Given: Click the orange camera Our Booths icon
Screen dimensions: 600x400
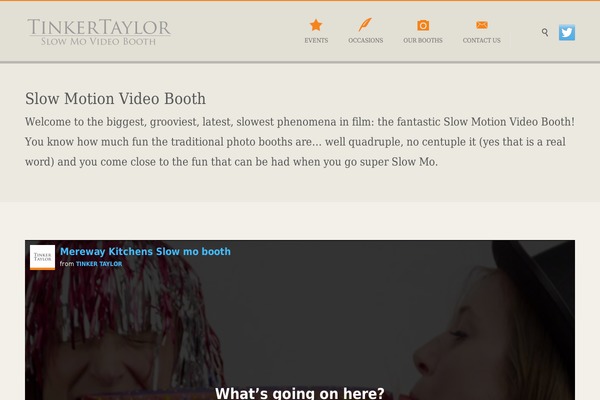Looking at the screenshot, I should [x=423, y=25].
